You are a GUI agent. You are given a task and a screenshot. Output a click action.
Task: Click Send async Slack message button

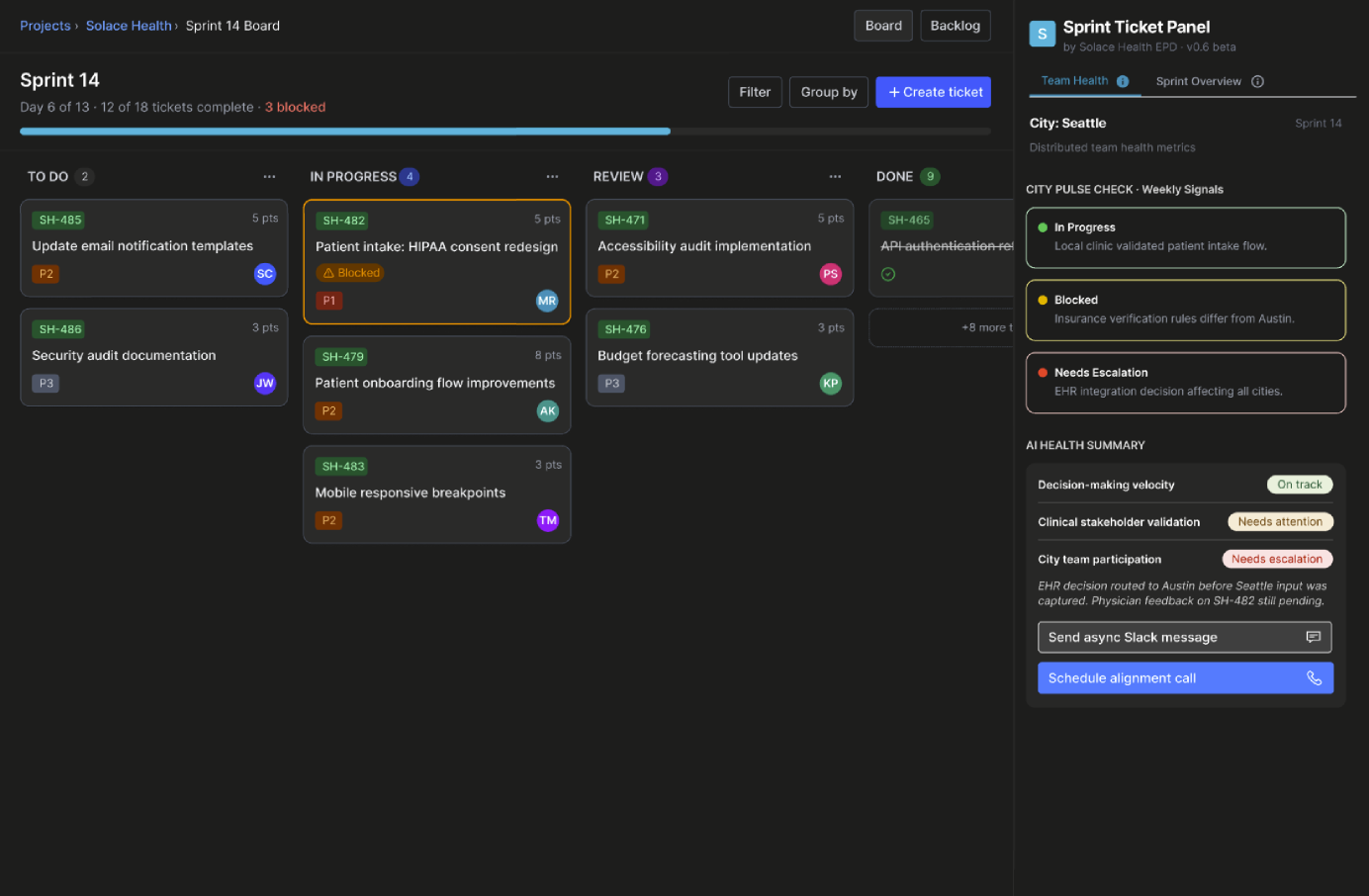[x=1184, y=638]
